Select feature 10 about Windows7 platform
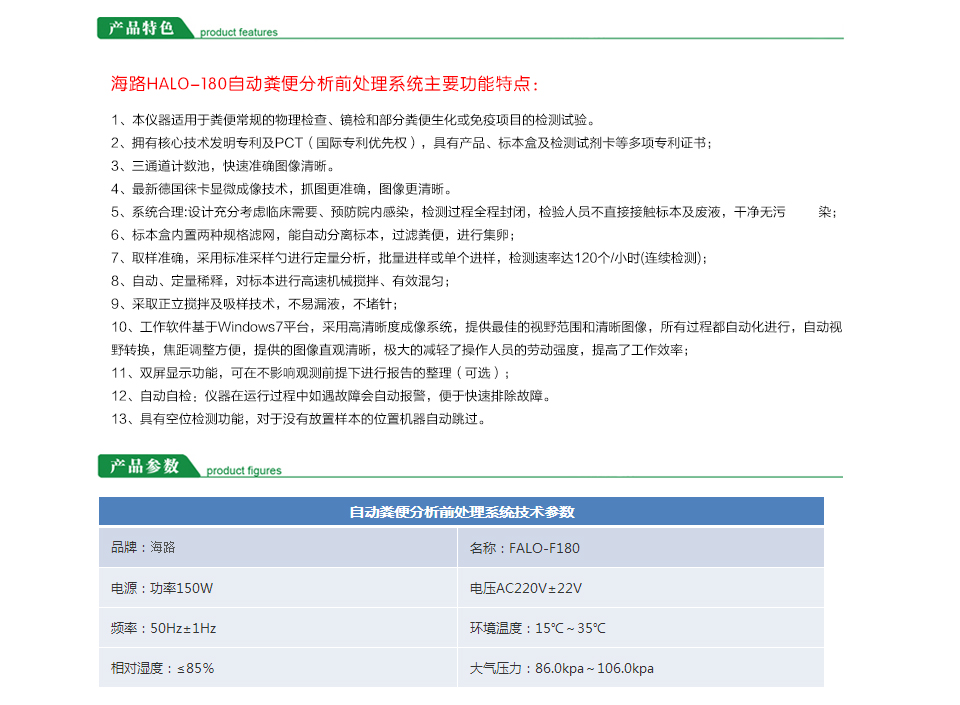 475,327
